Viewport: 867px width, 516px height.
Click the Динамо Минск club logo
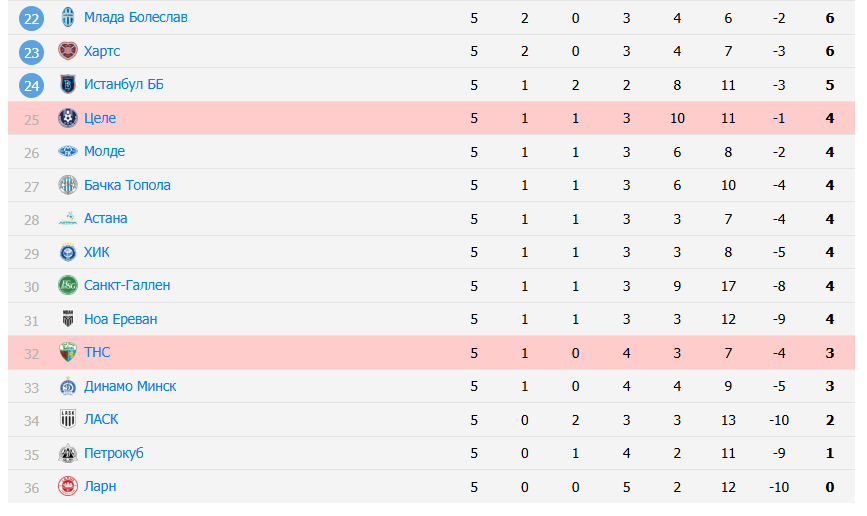[x=68, y=386]
